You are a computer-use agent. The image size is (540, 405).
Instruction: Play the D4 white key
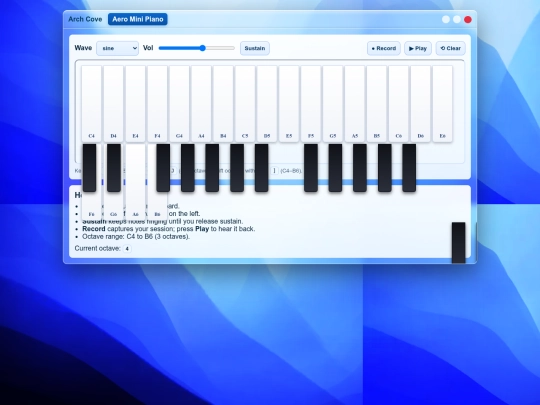coord(113,104)
